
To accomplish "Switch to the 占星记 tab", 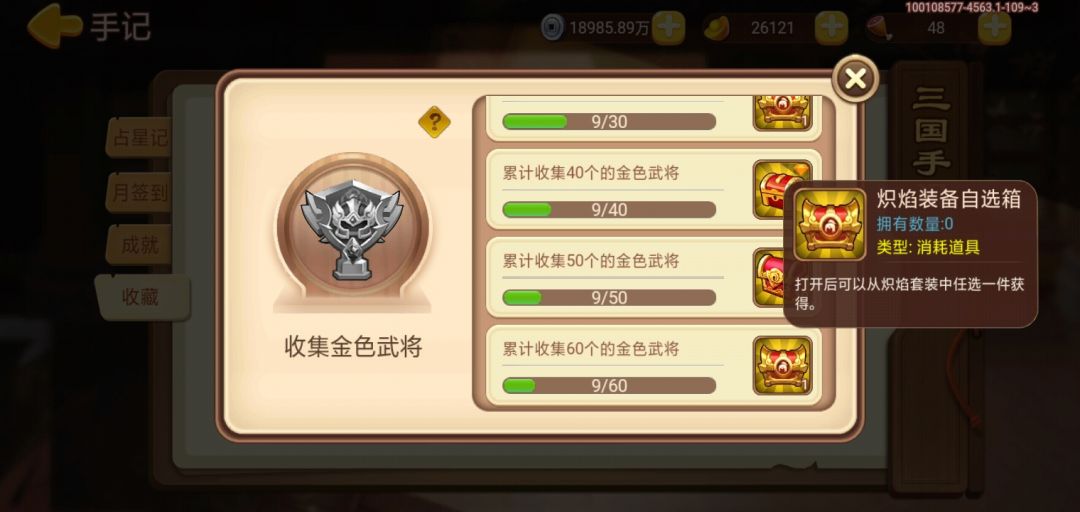I will point(138,138).
